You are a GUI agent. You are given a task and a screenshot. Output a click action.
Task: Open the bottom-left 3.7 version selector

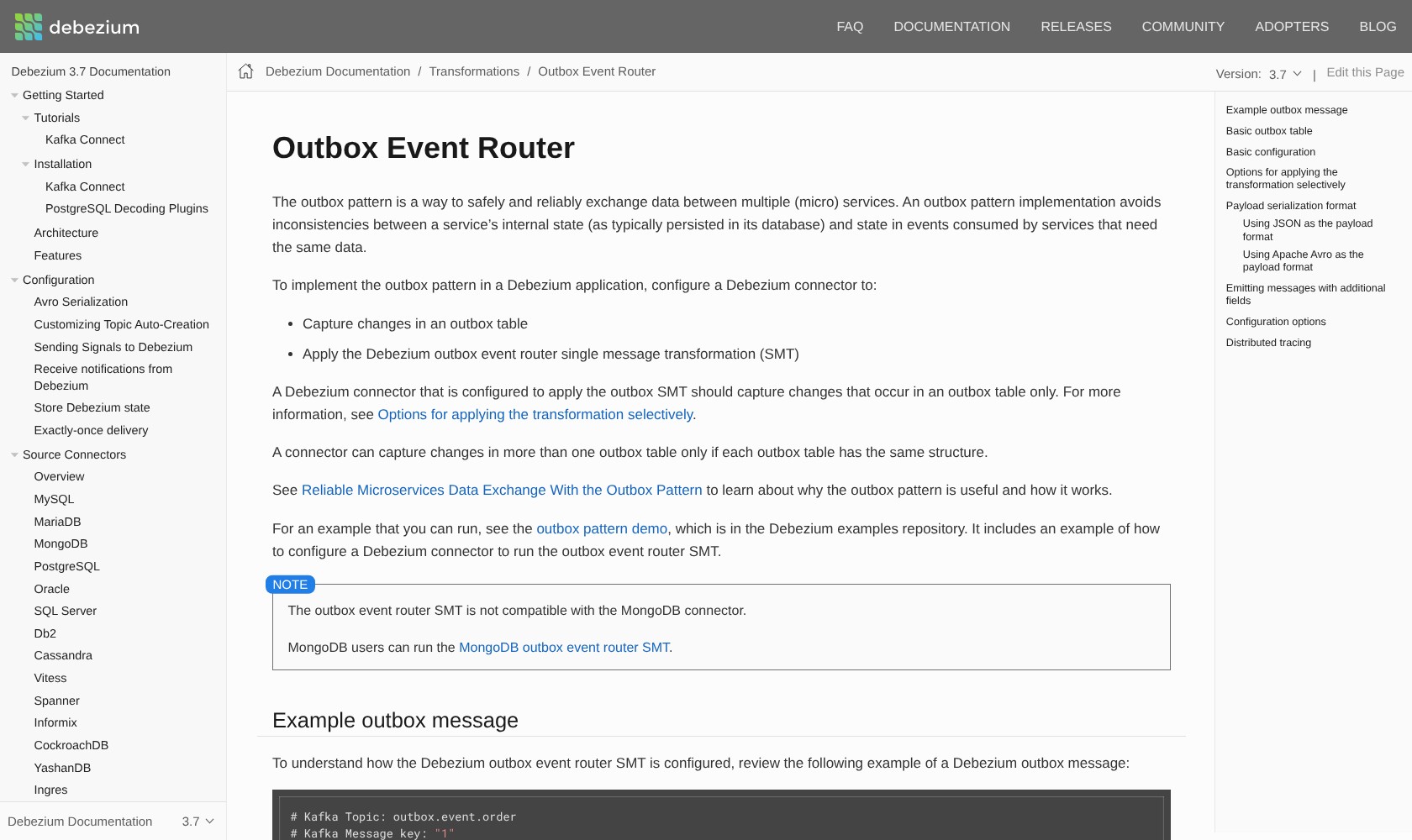coord(198,822)
